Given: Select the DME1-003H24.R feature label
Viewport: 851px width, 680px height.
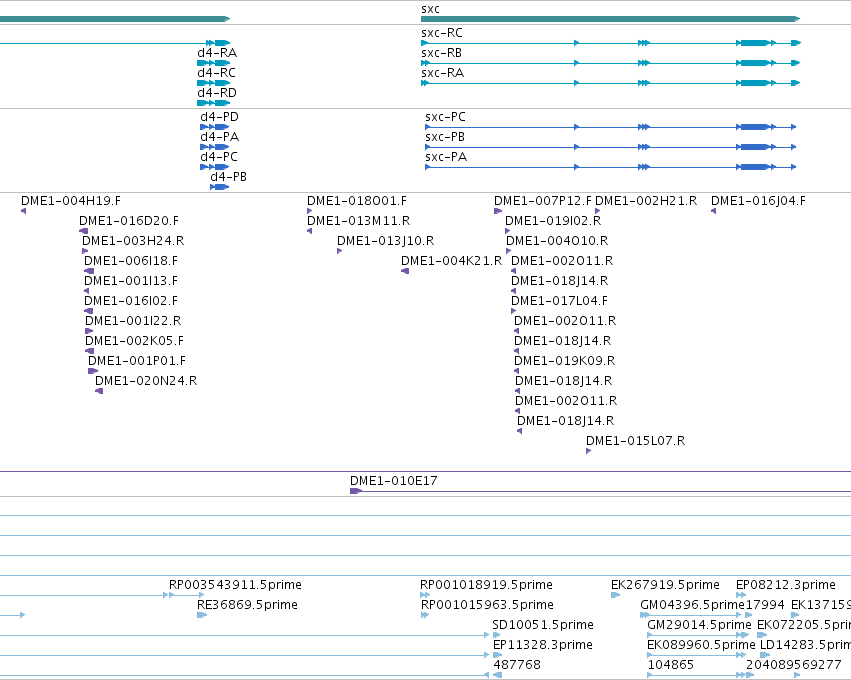Looking at the screenshot, I should 133,242.
